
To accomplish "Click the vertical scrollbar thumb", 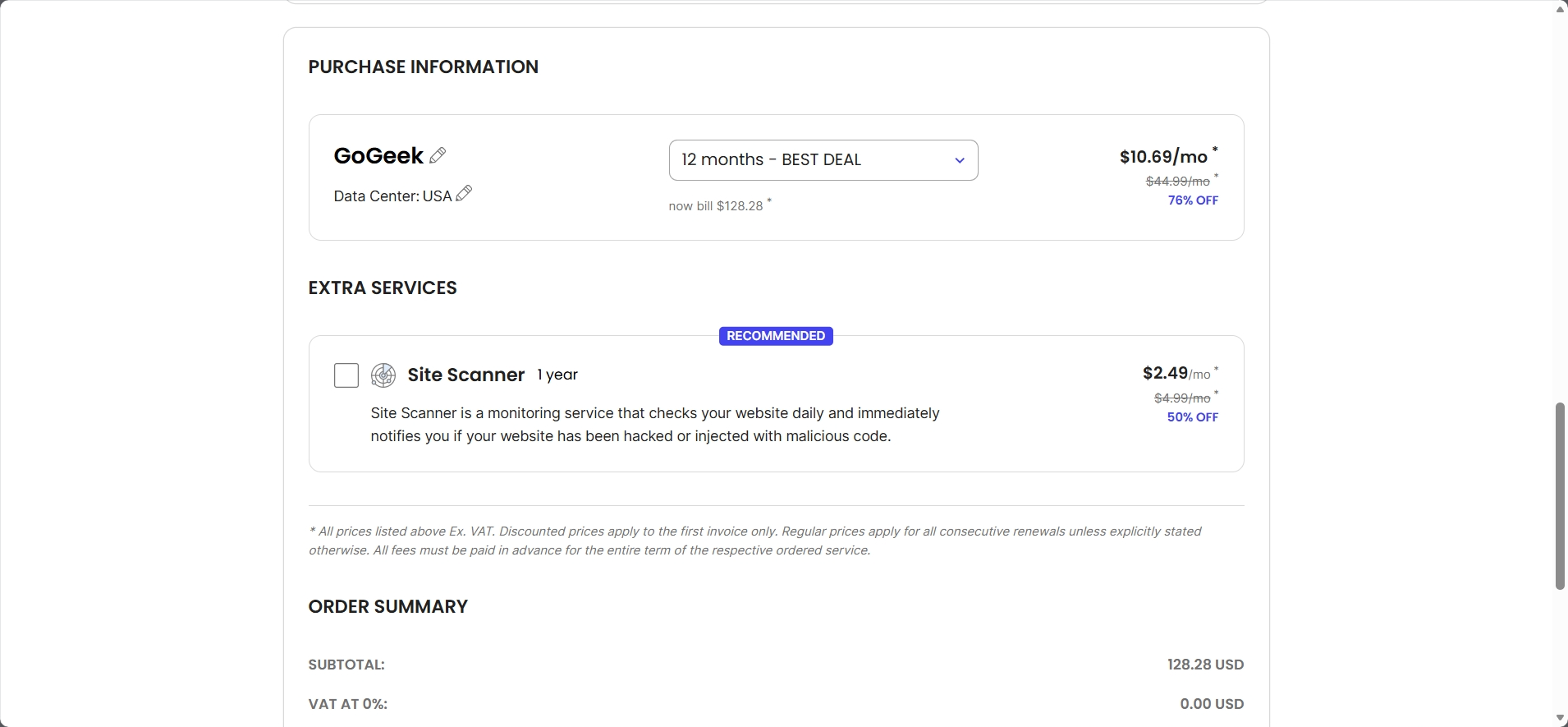I will (1560, 496).
